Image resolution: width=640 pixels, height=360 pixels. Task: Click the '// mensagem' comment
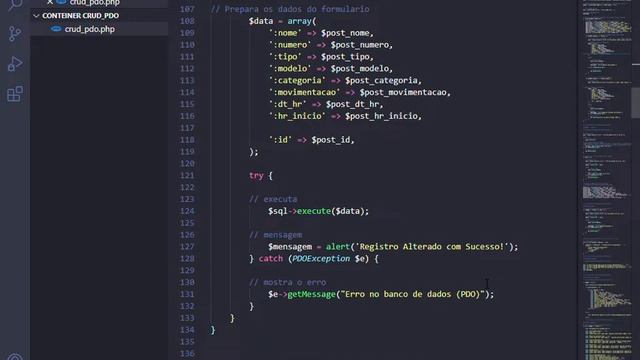[x=276, y=235]
